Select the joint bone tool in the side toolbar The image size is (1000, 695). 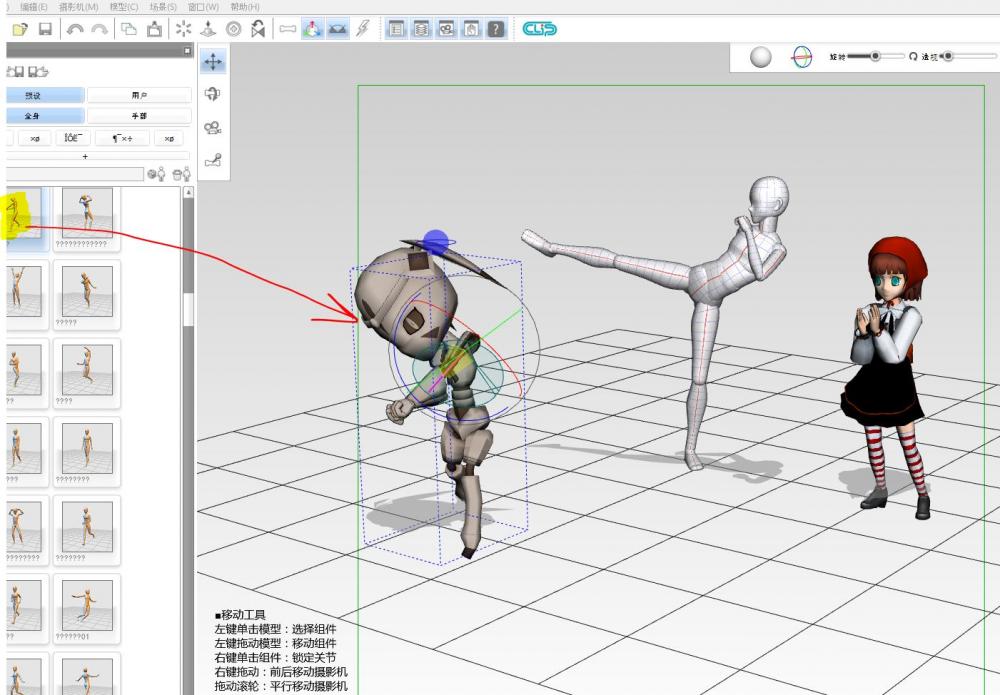pos(212,160)
